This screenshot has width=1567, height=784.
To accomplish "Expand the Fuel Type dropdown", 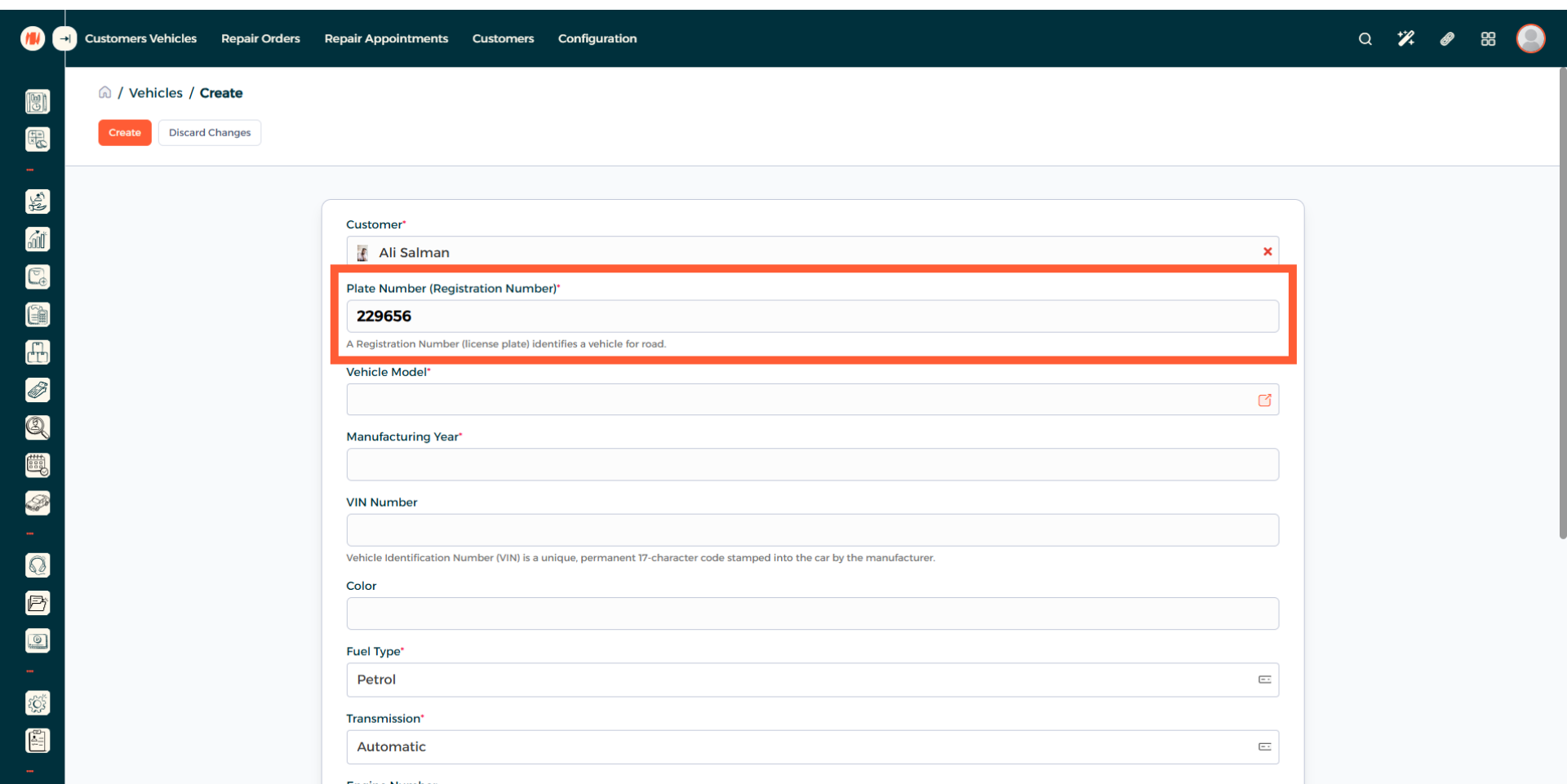I will coord(812,680).
